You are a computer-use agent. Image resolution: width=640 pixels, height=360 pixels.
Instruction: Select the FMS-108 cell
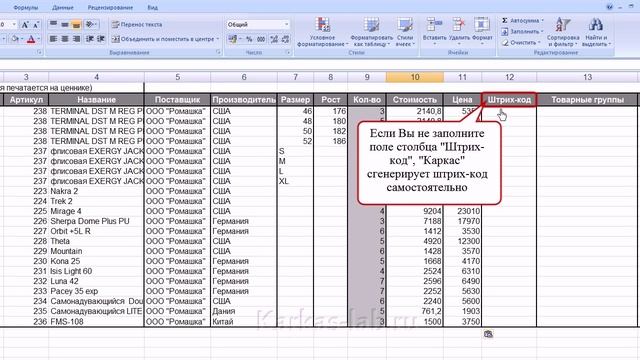click(96, 322)
